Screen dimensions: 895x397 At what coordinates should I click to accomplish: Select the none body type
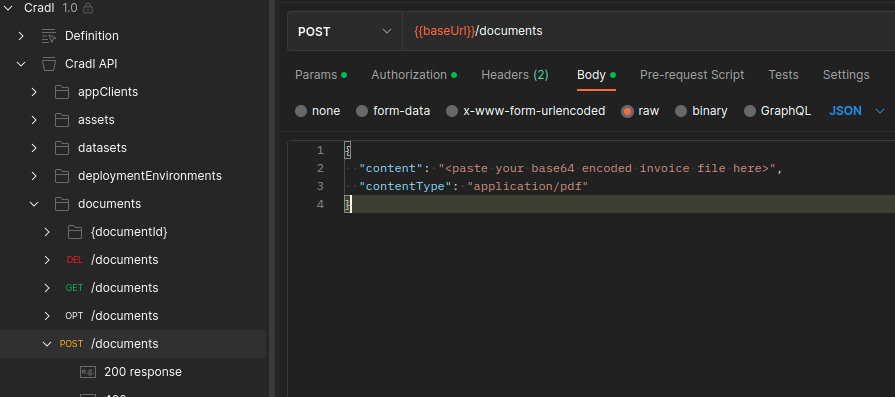[x=301, y=111]
